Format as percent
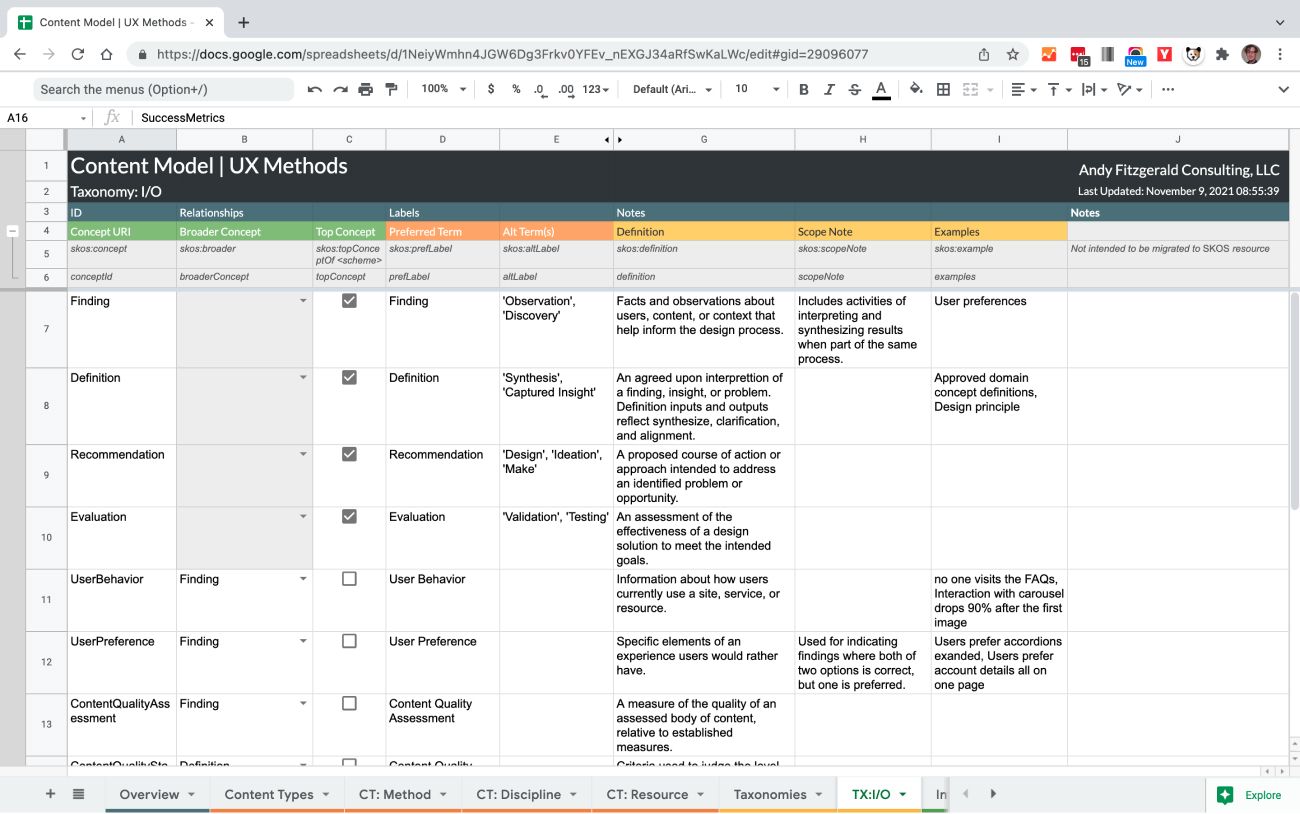This screenshot has width=1300, height=814. tap(516, 89)
